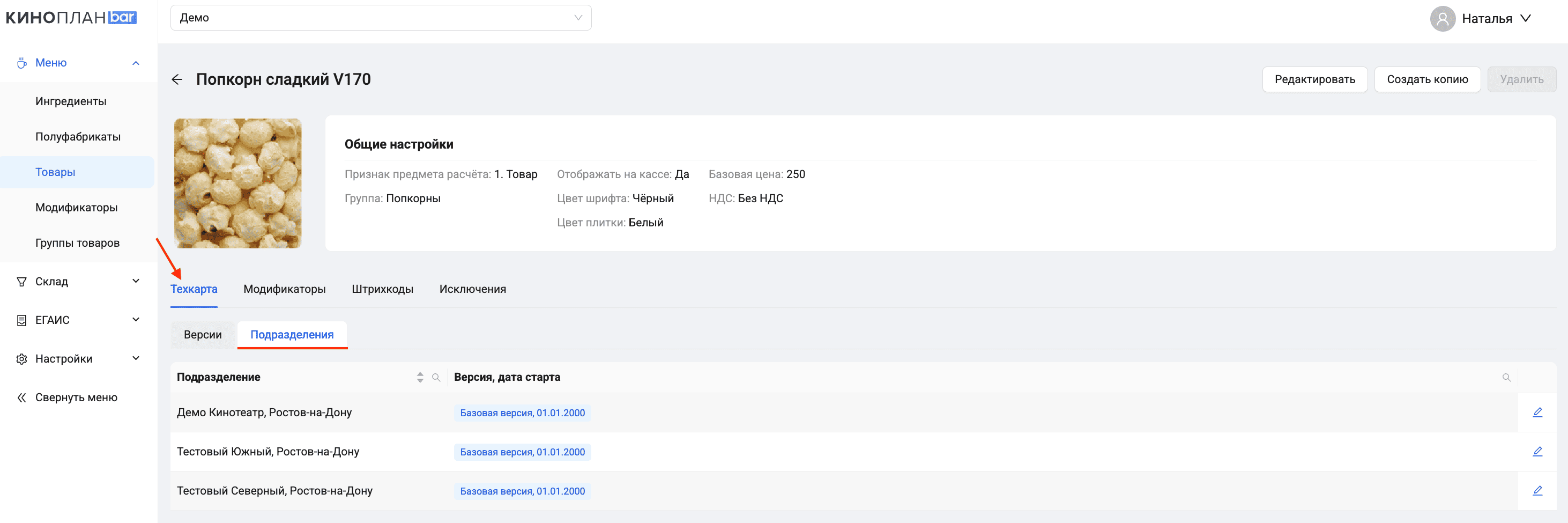Click the Кинoплан bar logo
Screen dimensions: 1568x523
71,18
